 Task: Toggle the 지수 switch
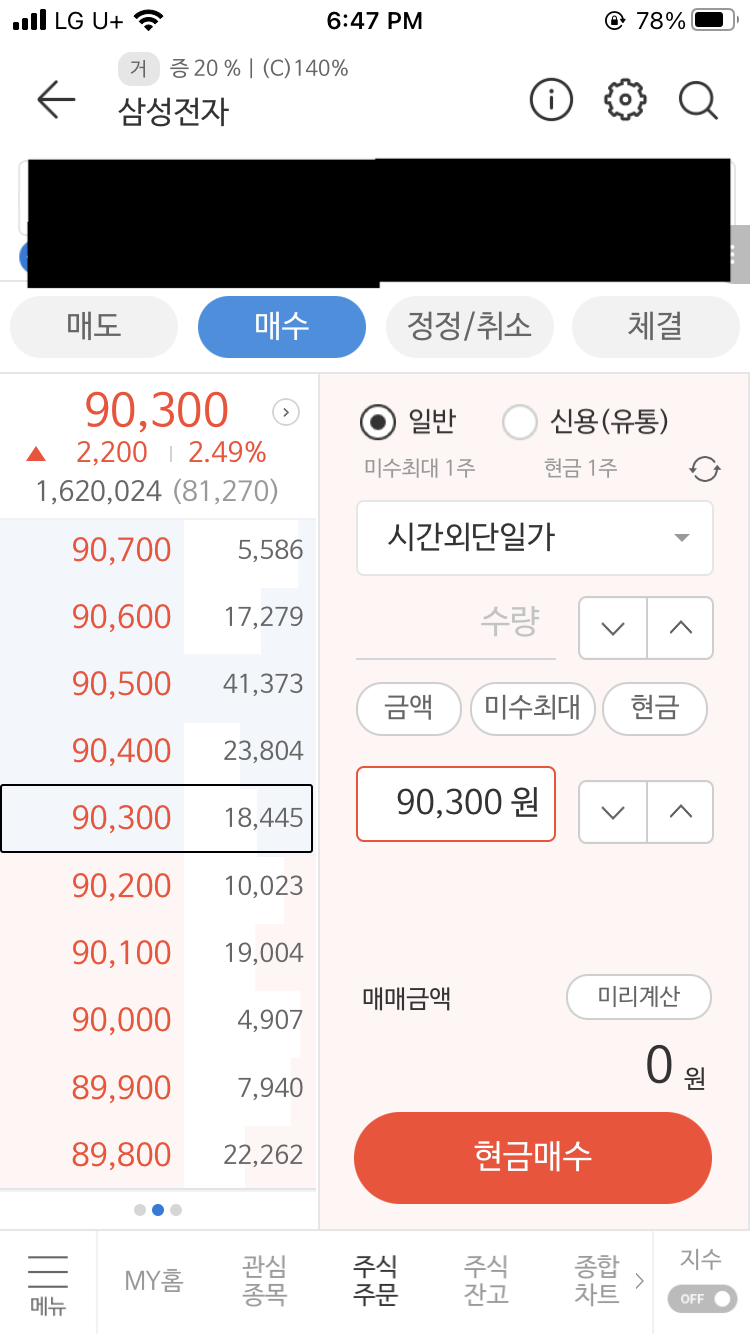click(x=700, y=1298)
